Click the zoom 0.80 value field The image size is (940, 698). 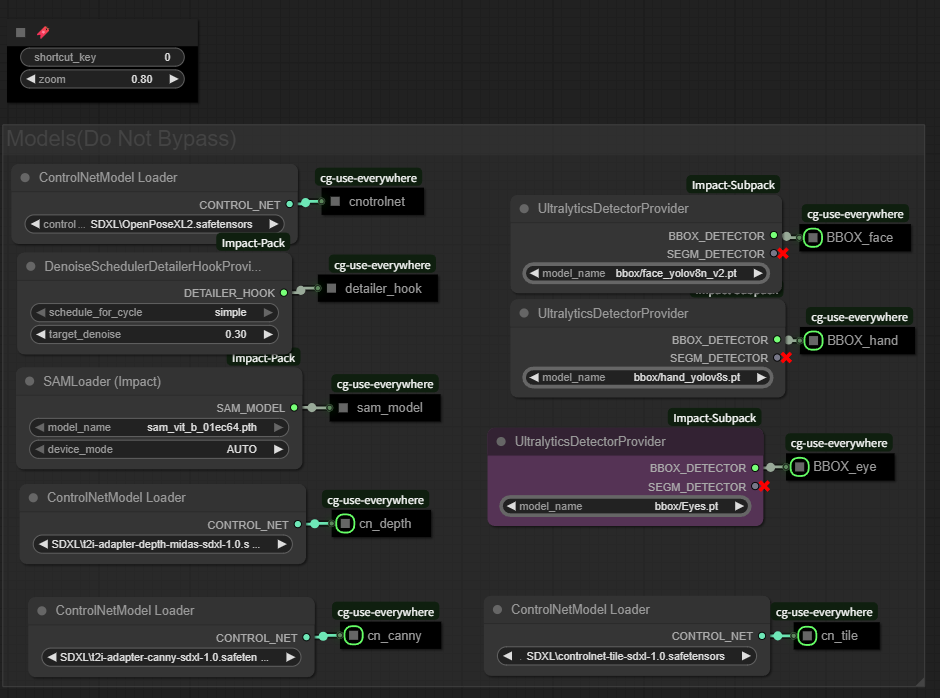(x=103, y=79)
